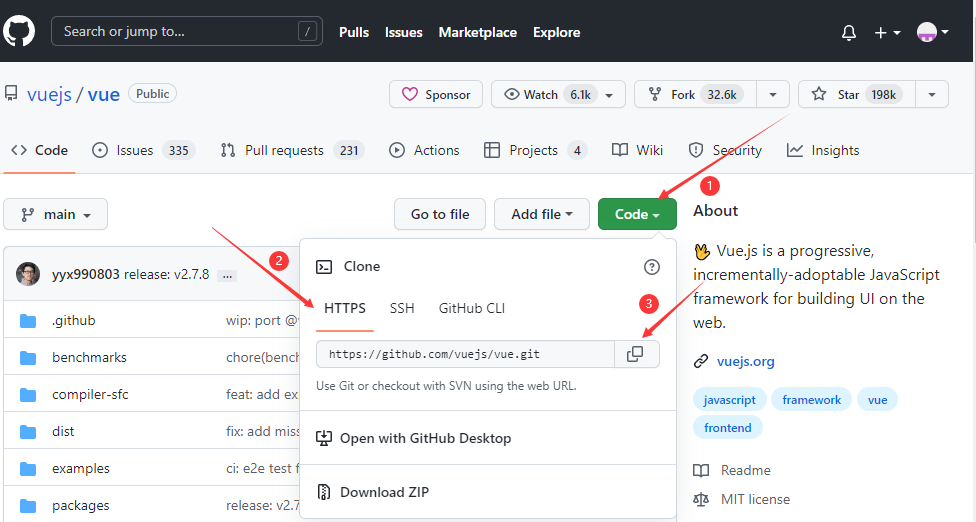Click the GitHub logo icon
976x522 pixels.
click(19, 31)
